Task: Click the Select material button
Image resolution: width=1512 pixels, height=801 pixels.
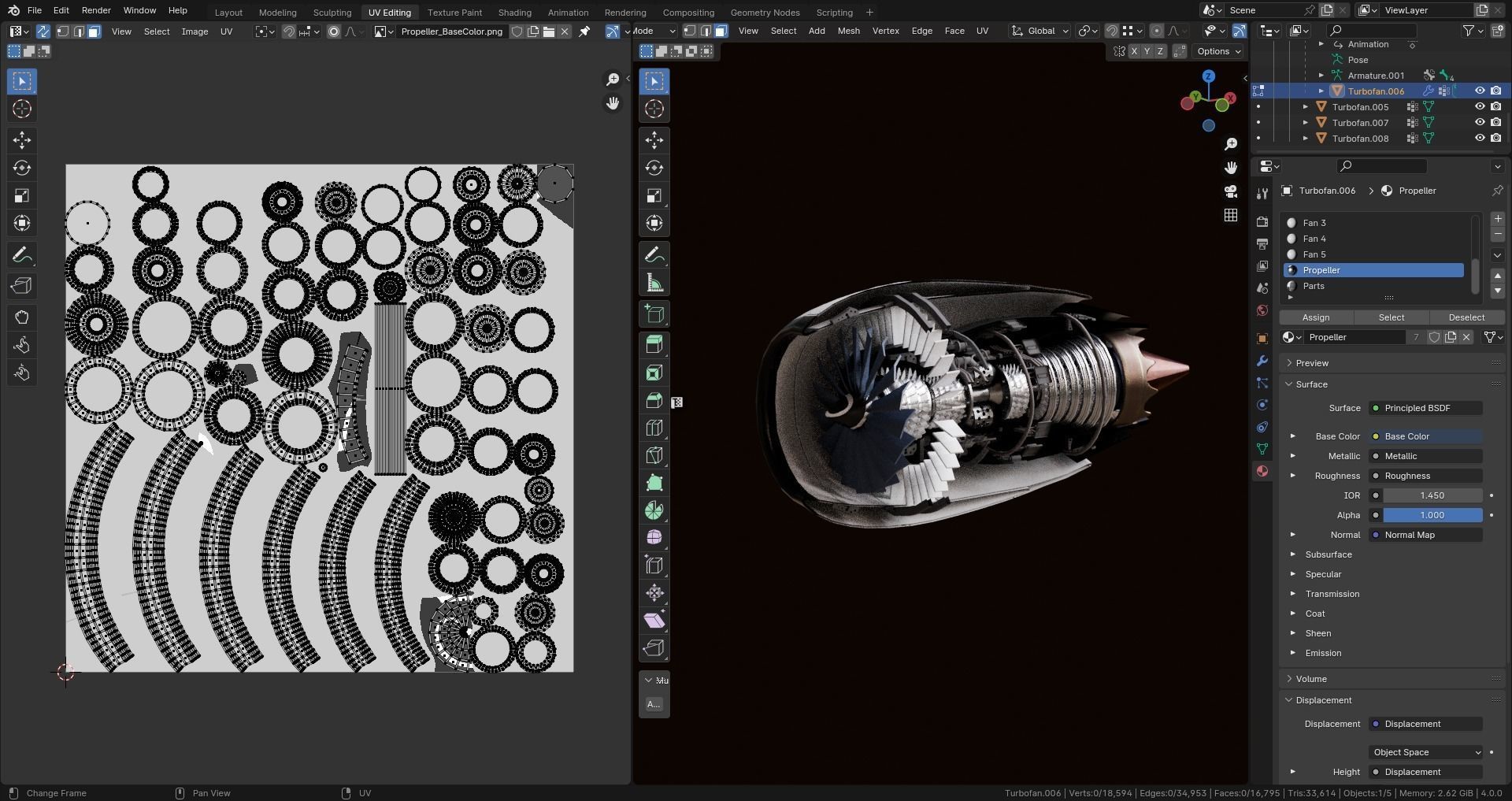Action: click(x=1391, y=317)
